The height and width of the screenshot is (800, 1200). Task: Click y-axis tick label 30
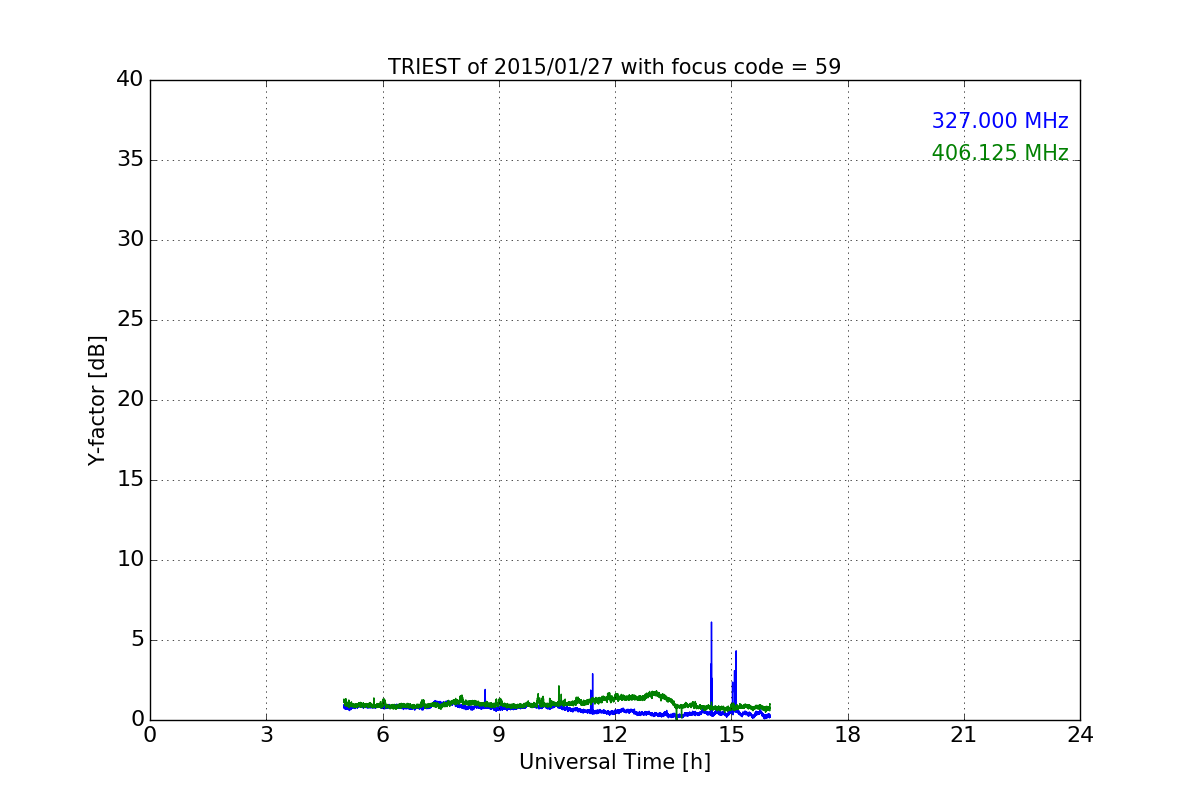point(130,240)
